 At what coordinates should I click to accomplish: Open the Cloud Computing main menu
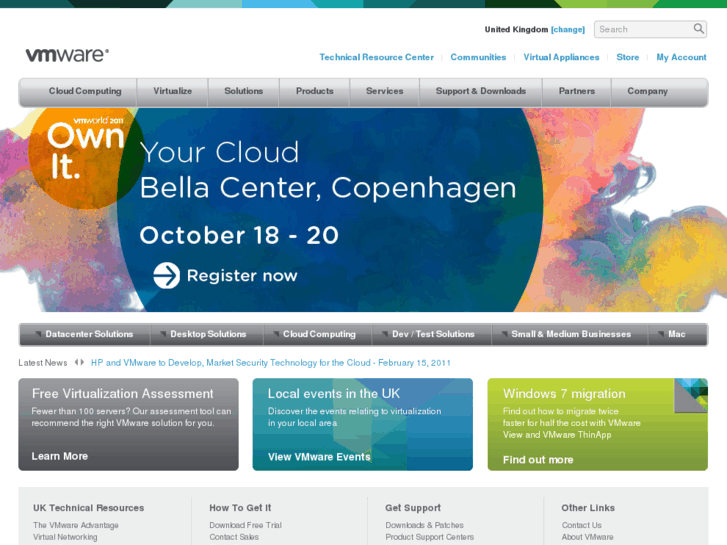(85, 91)
